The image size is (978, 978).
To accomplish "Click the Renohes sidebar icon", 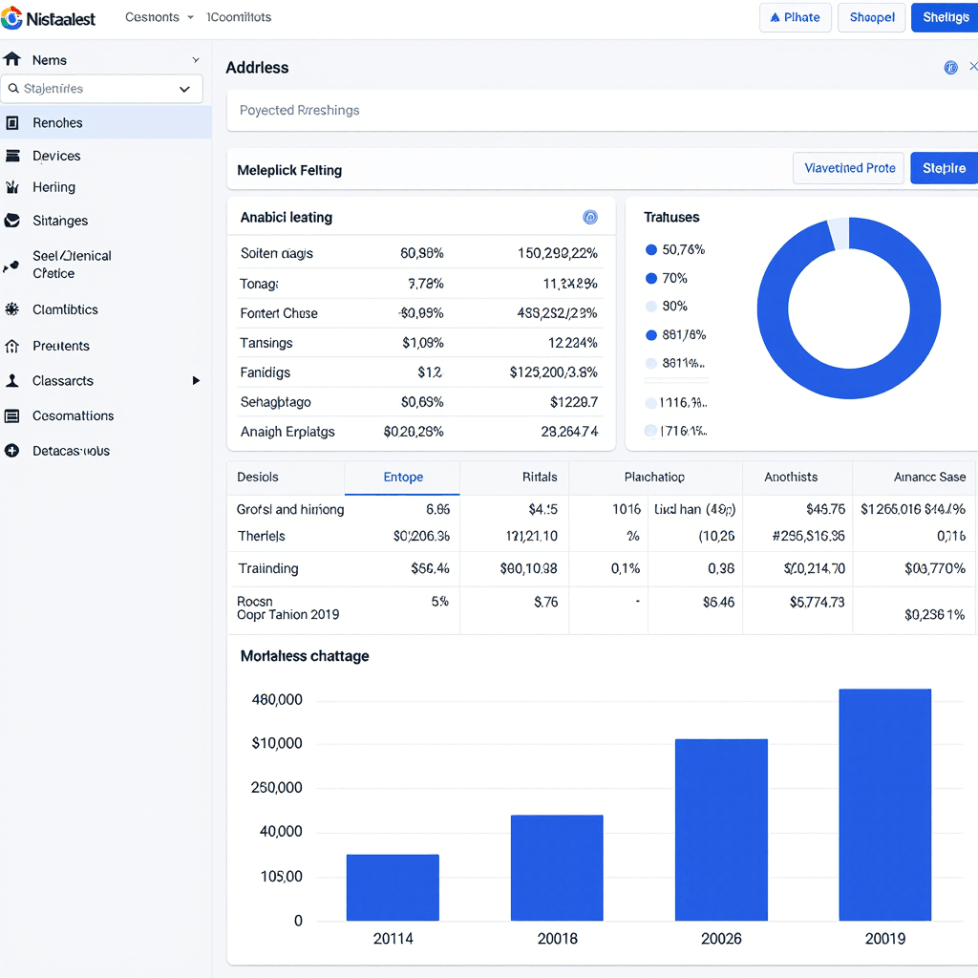I will point(12,123).
